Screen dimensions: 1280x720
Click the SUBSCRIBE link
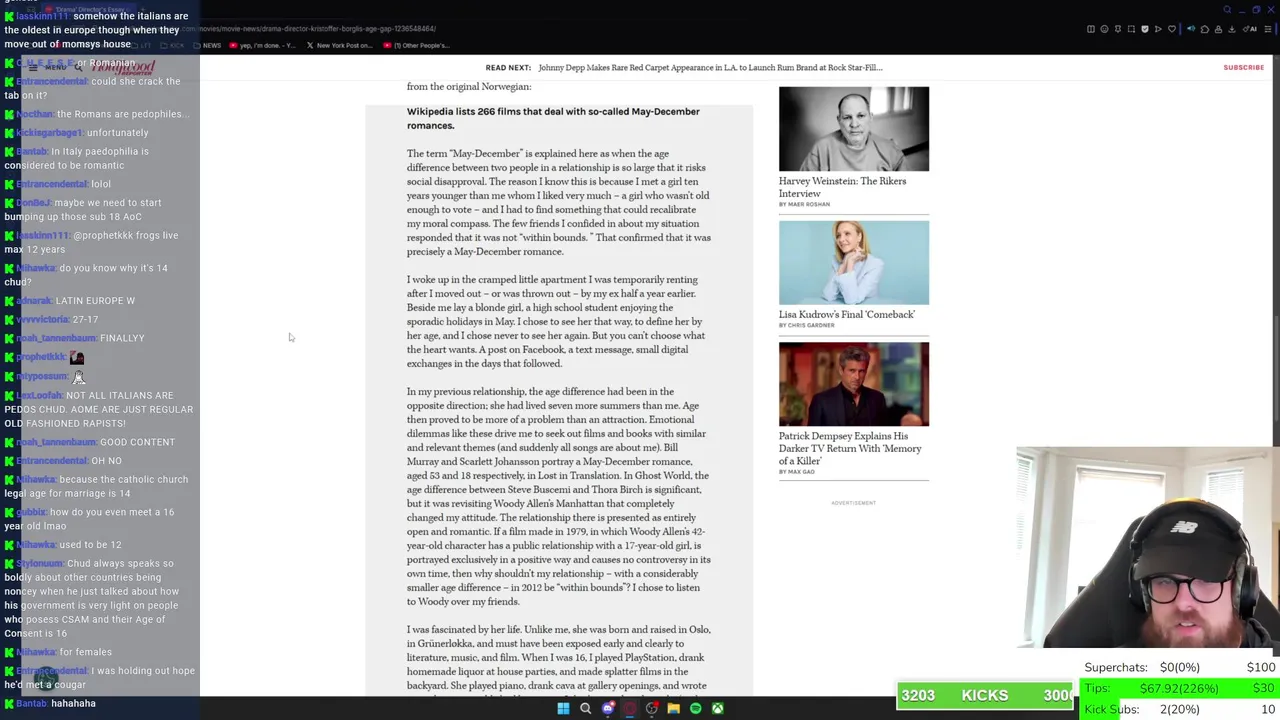click(1243, 67)
